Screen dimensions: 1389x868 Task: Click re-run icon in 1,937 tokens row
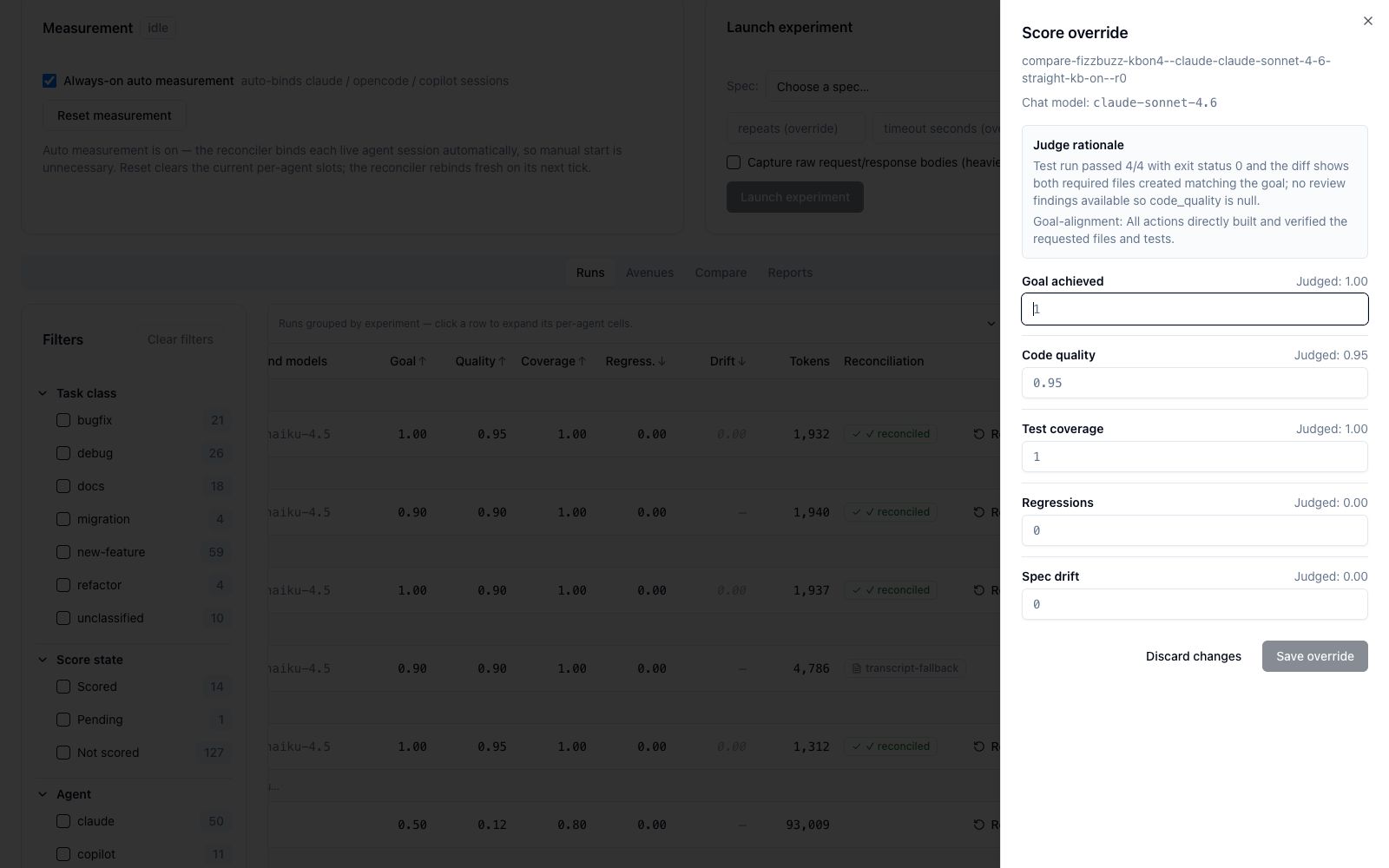[979, 590]
